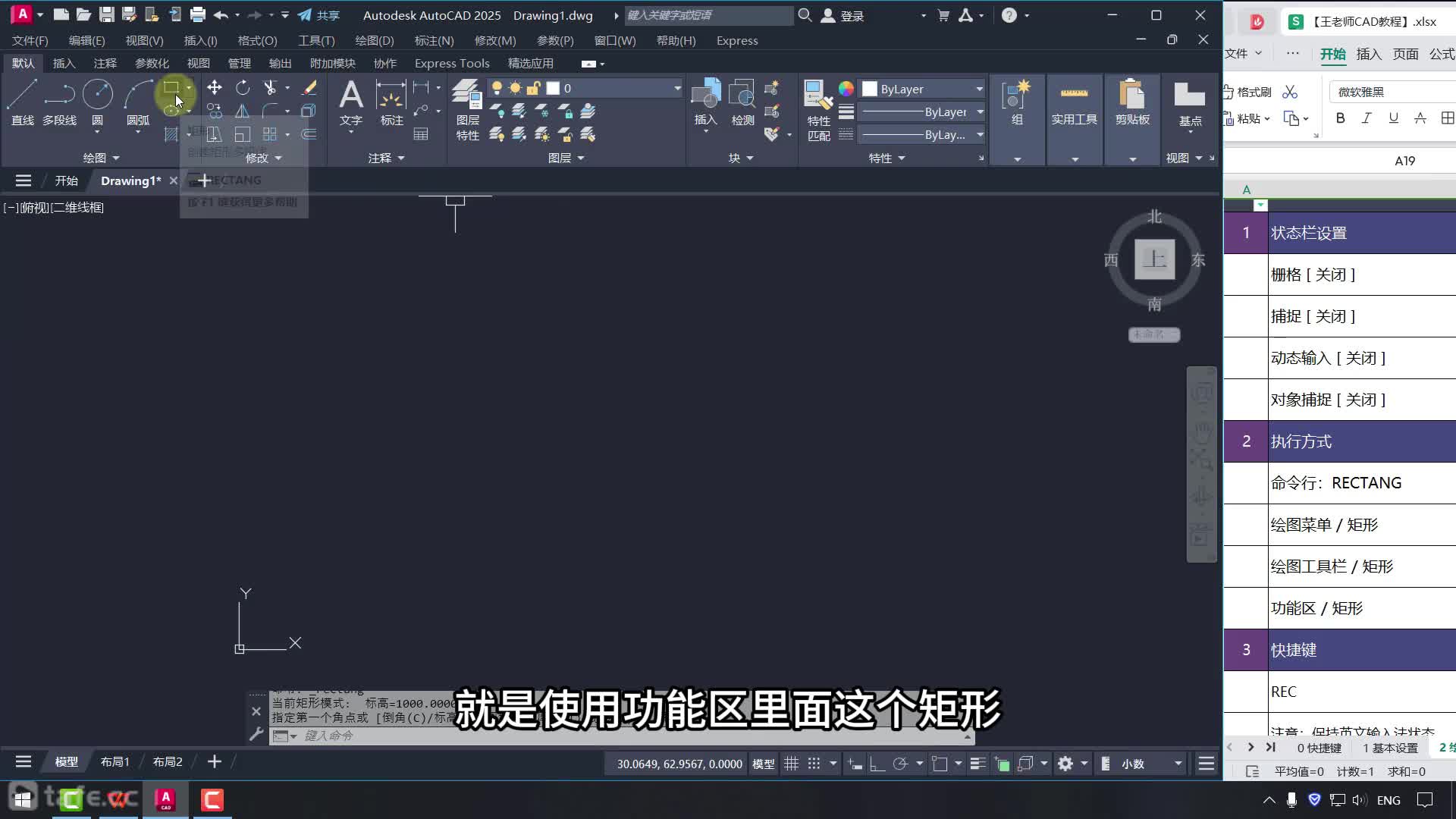Toggle snap mode in status bar

coord(814,764)
